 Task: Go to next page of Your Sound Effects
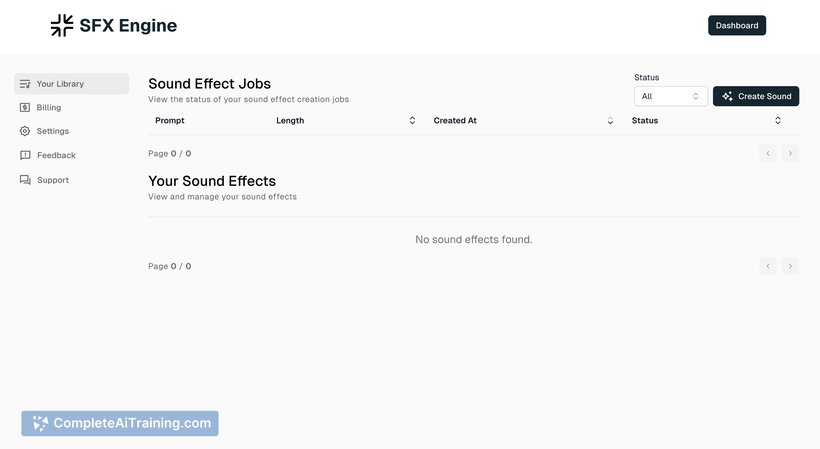[790, 266]
